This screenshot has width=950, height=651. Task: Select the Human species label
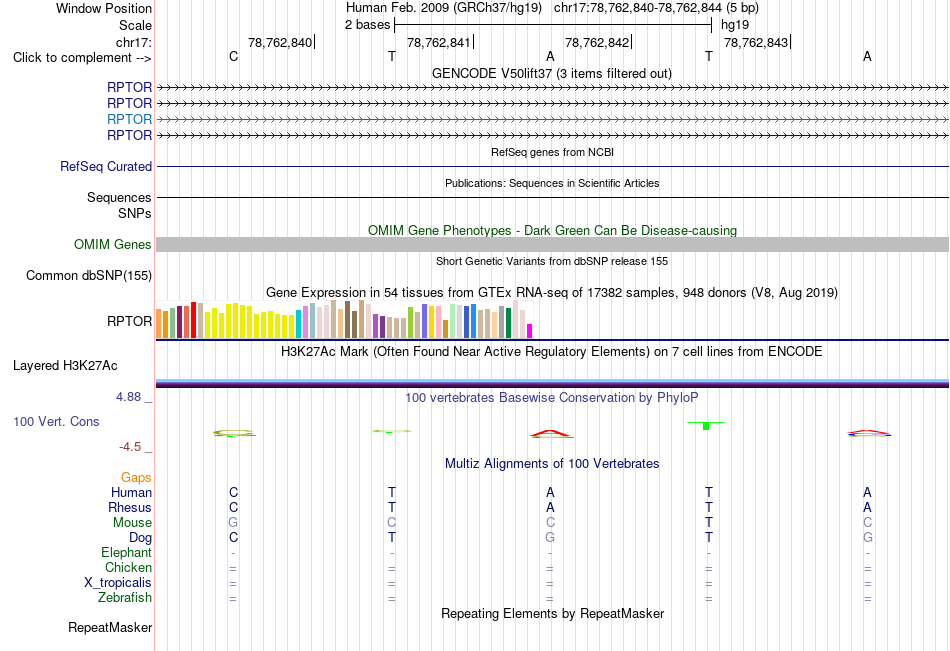(x=131, y=493)
